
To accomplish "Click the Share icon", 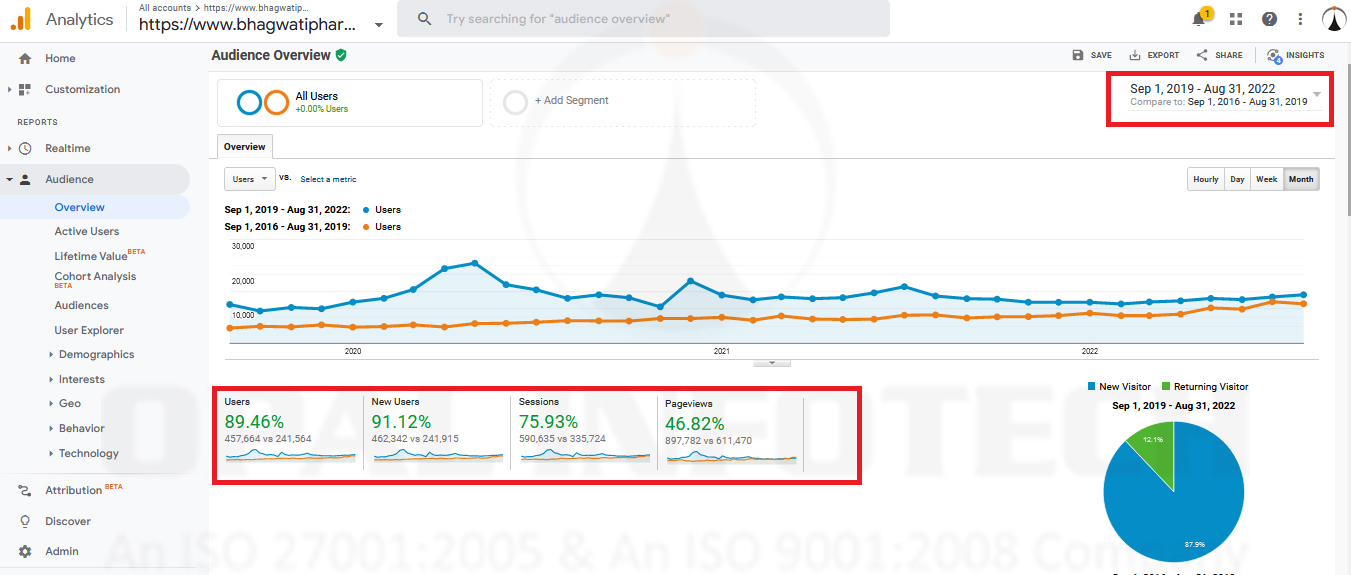I will pyautogui.click(x=1202, y=55).
